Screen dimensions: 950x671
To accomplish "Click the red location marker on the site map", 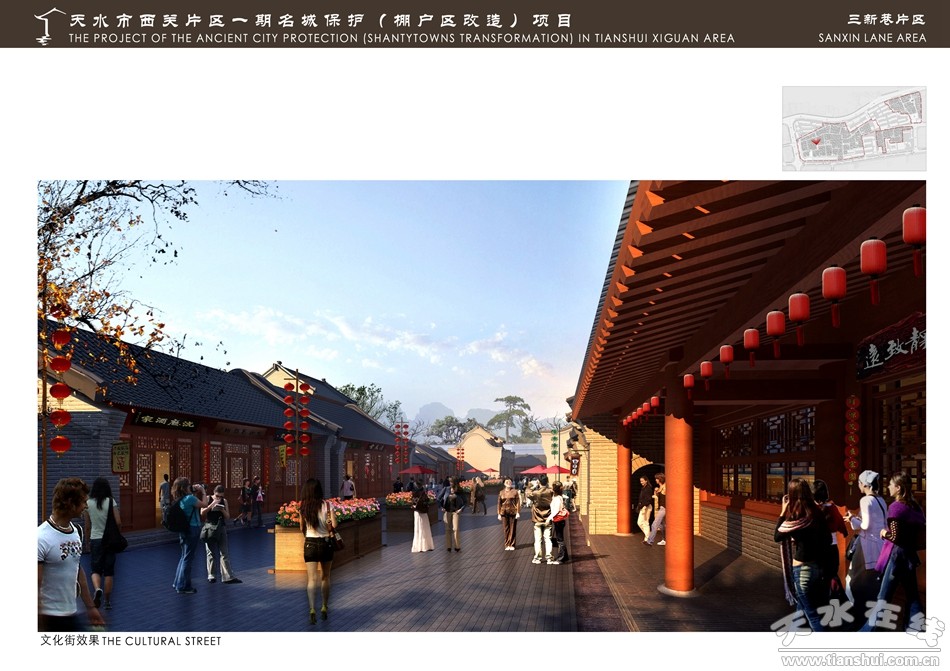I will (816, 143).
